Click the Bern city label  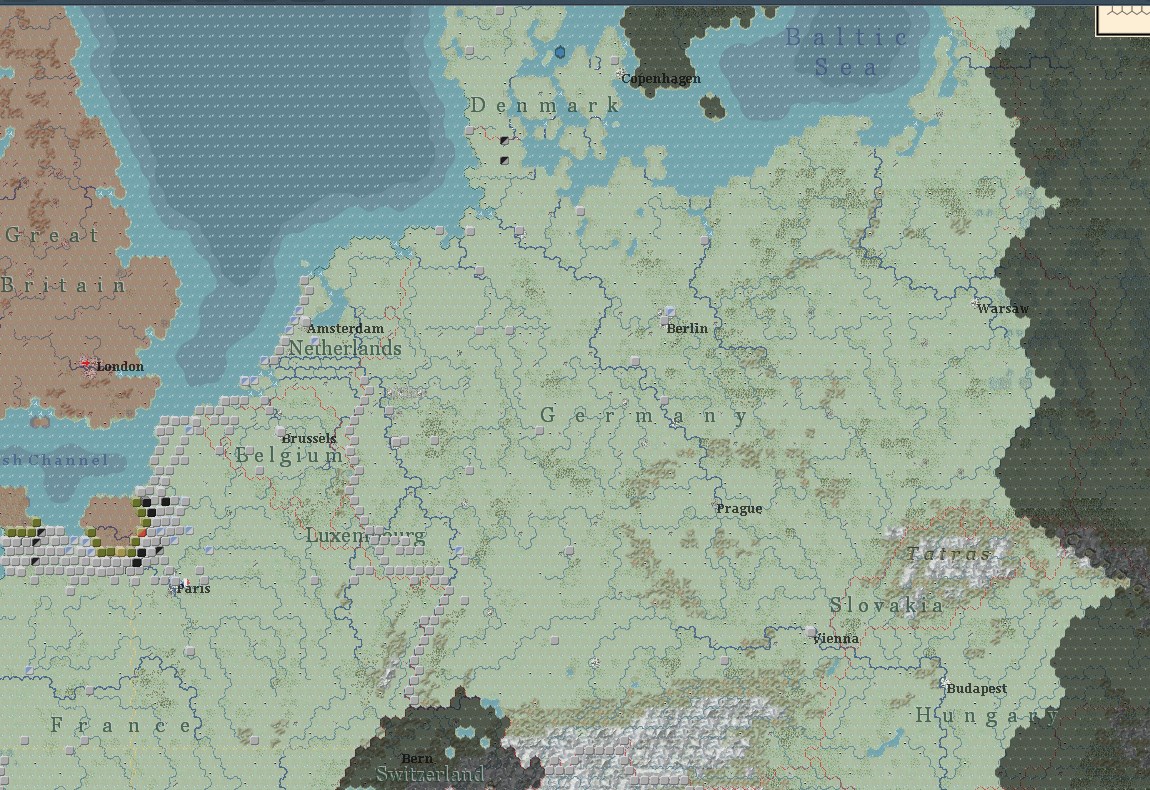click(x=417, y=758)
